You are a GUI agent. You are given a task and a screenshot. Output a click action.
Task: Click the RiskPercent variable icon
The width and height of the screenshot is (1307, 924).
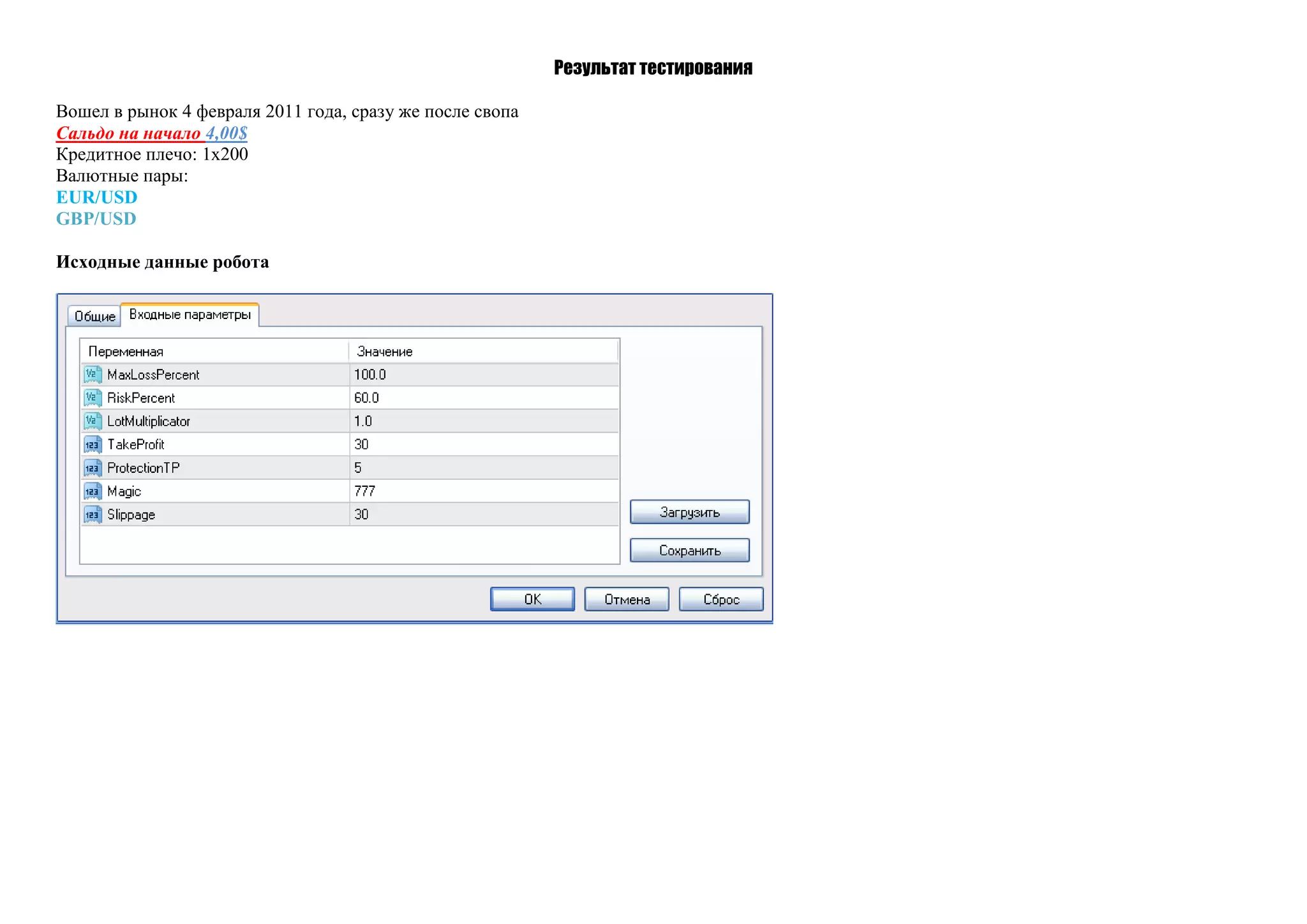click(93, 398)
